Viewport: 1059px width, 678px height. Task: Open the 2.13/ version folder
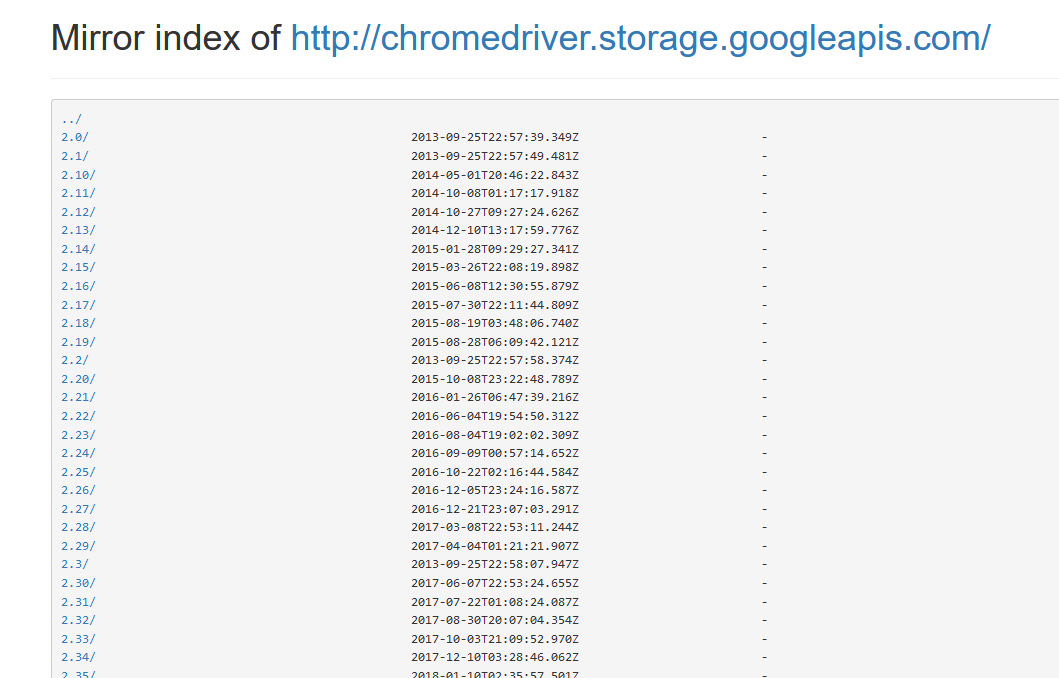pos(71,229)
